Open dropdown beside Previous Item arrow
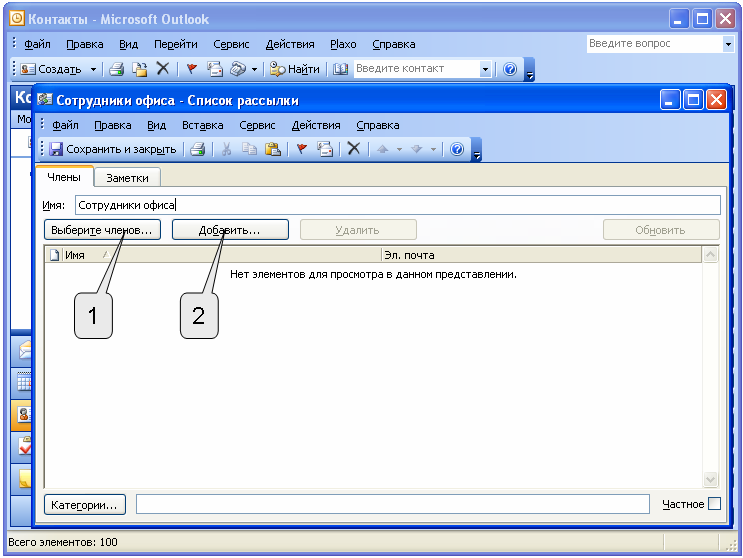 (399, 150)
